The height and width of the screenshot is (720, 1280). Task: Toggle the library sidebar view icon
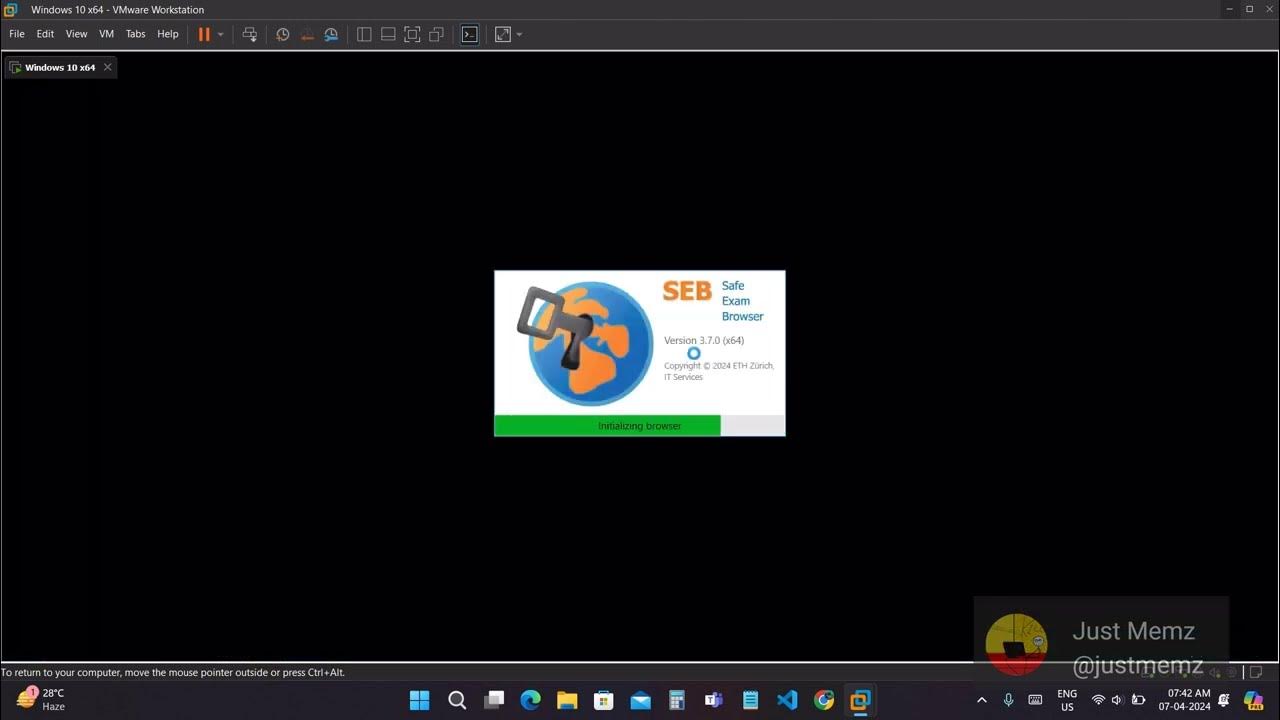(x=364, y=34)
